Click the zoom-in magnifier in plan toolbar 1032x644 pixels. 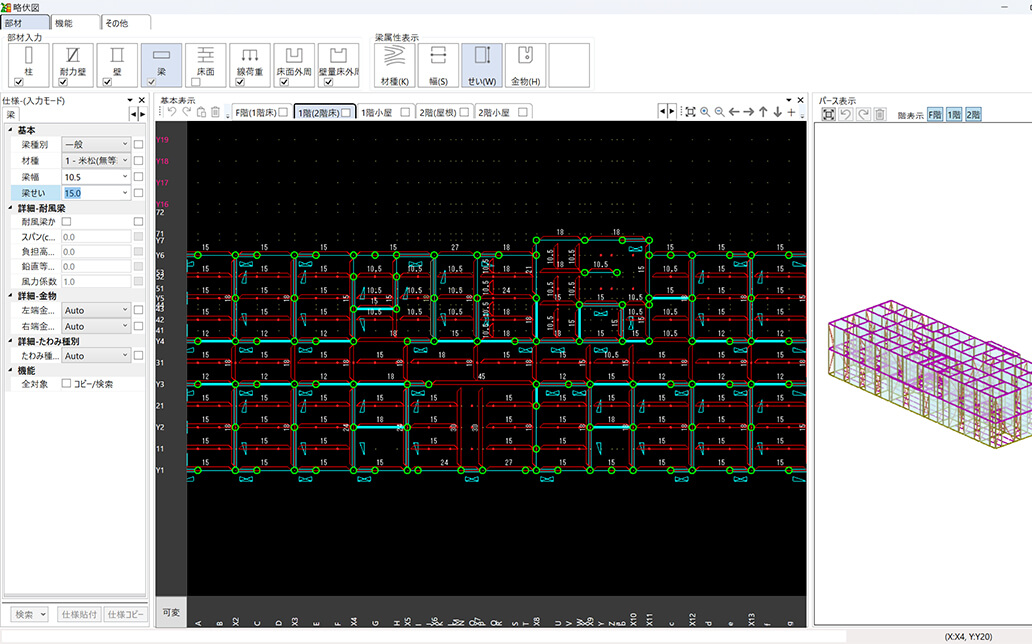[x=705, y=112]
